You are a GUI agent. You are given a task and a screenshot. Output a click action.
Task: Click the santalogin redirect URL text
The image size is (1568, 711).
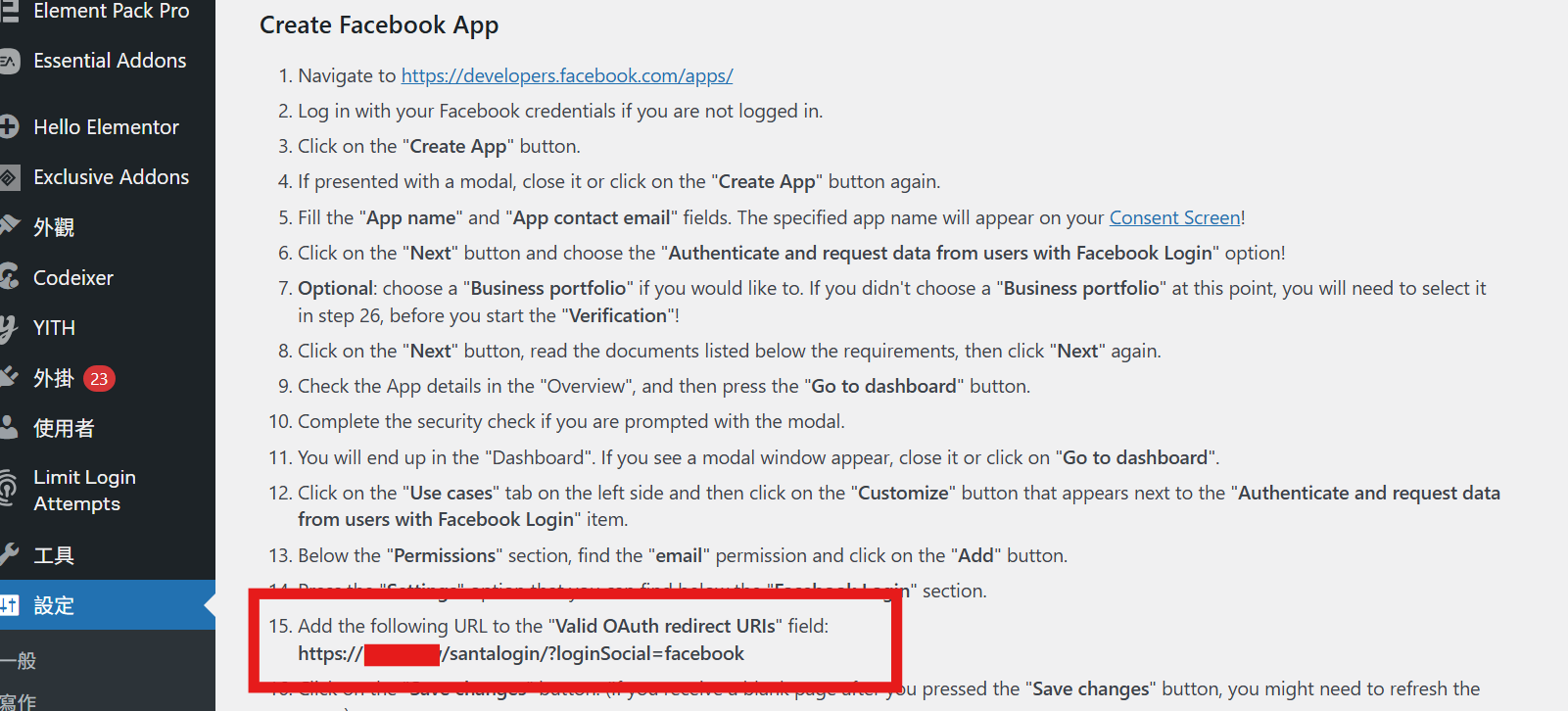521,653
